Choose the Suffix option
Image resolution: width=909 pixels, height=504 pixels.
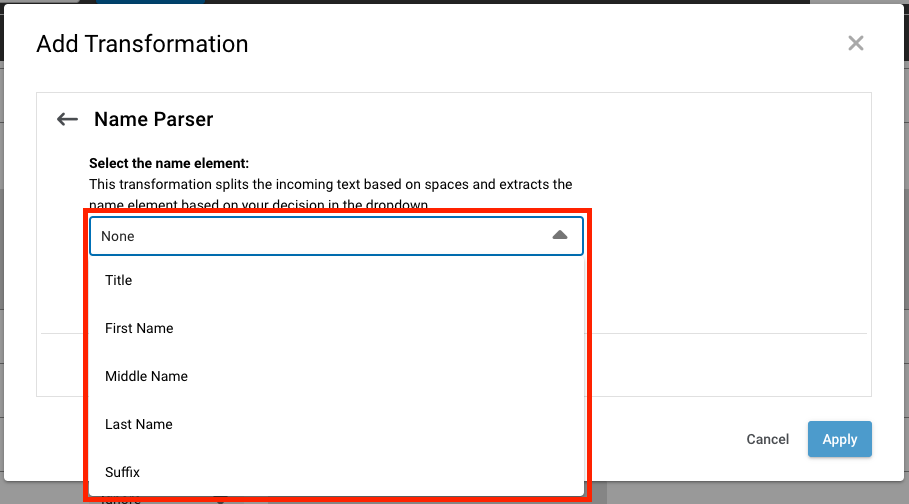tap(123, 472)
